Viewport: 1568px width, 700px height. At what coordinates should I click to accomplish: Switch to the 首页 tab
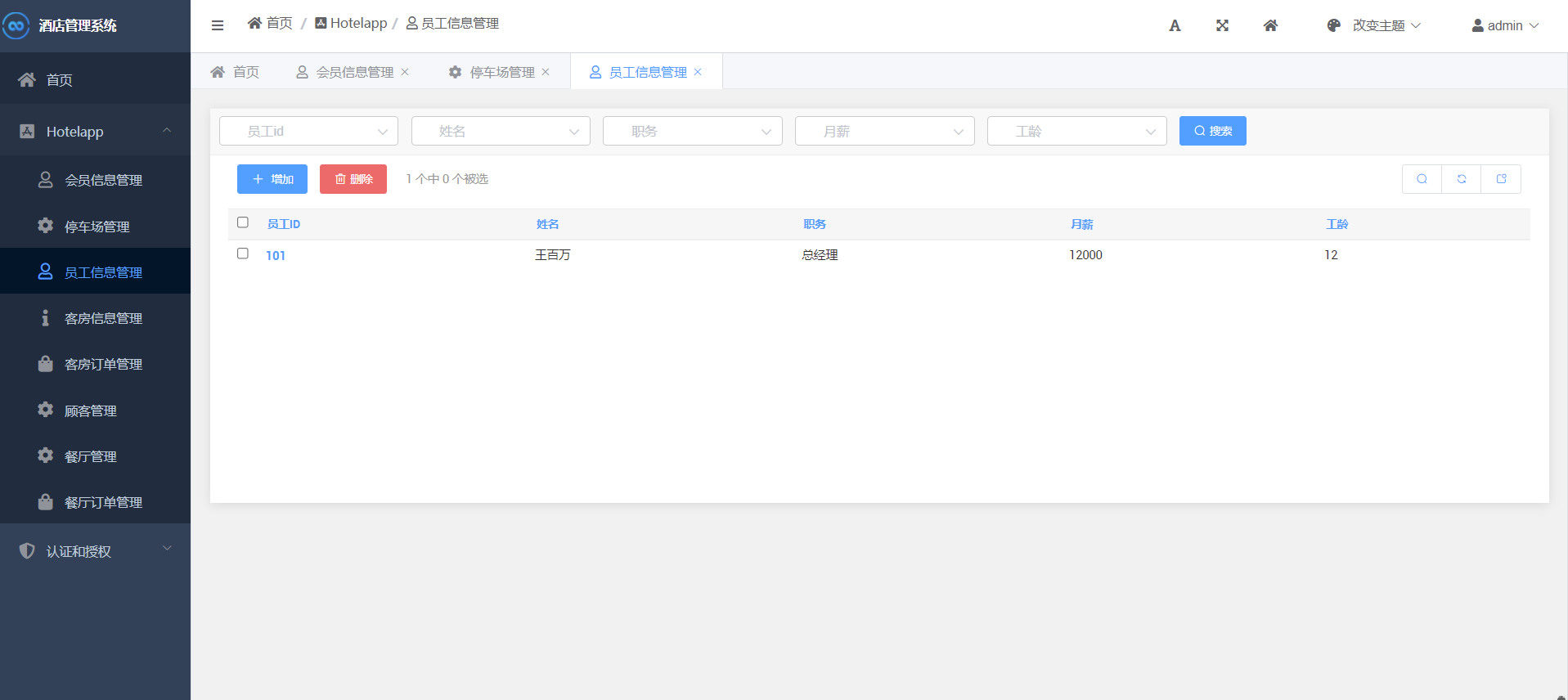(x=235, y=72)
